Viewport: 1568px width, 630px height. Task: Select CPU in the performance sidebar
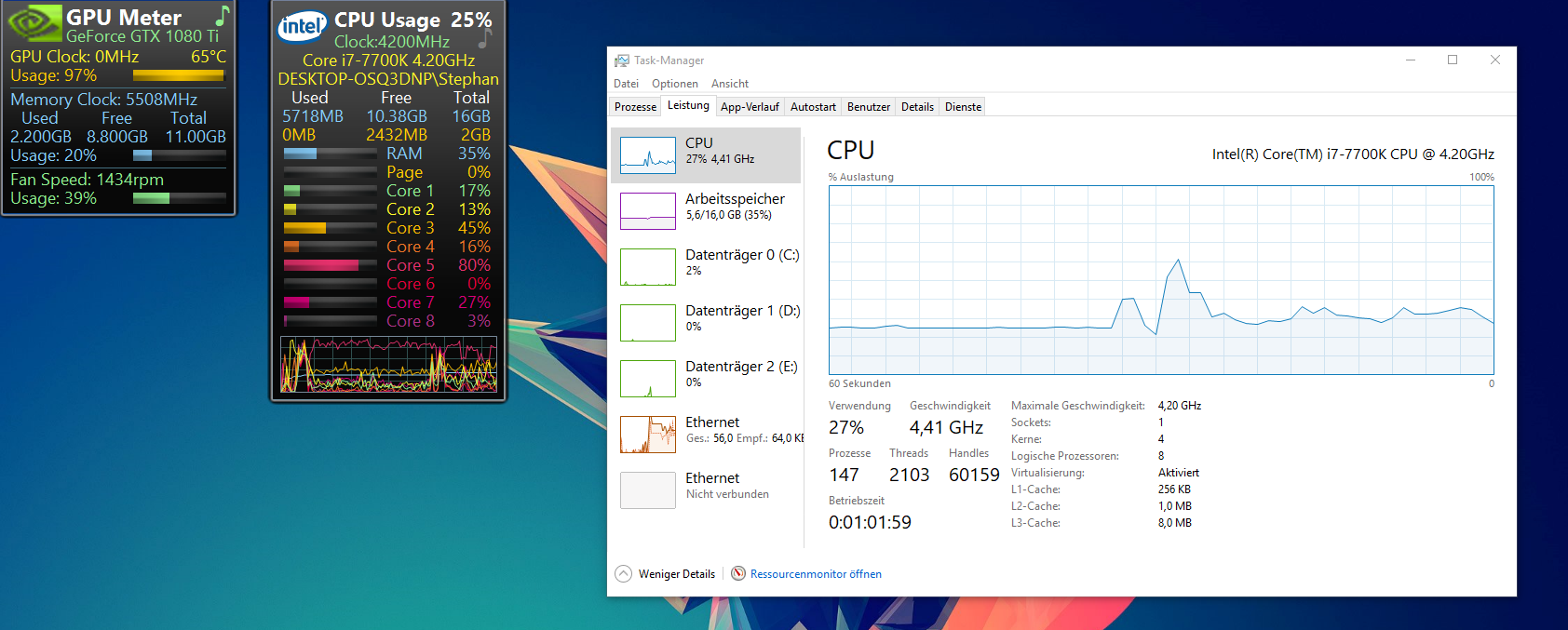point(706,155)
